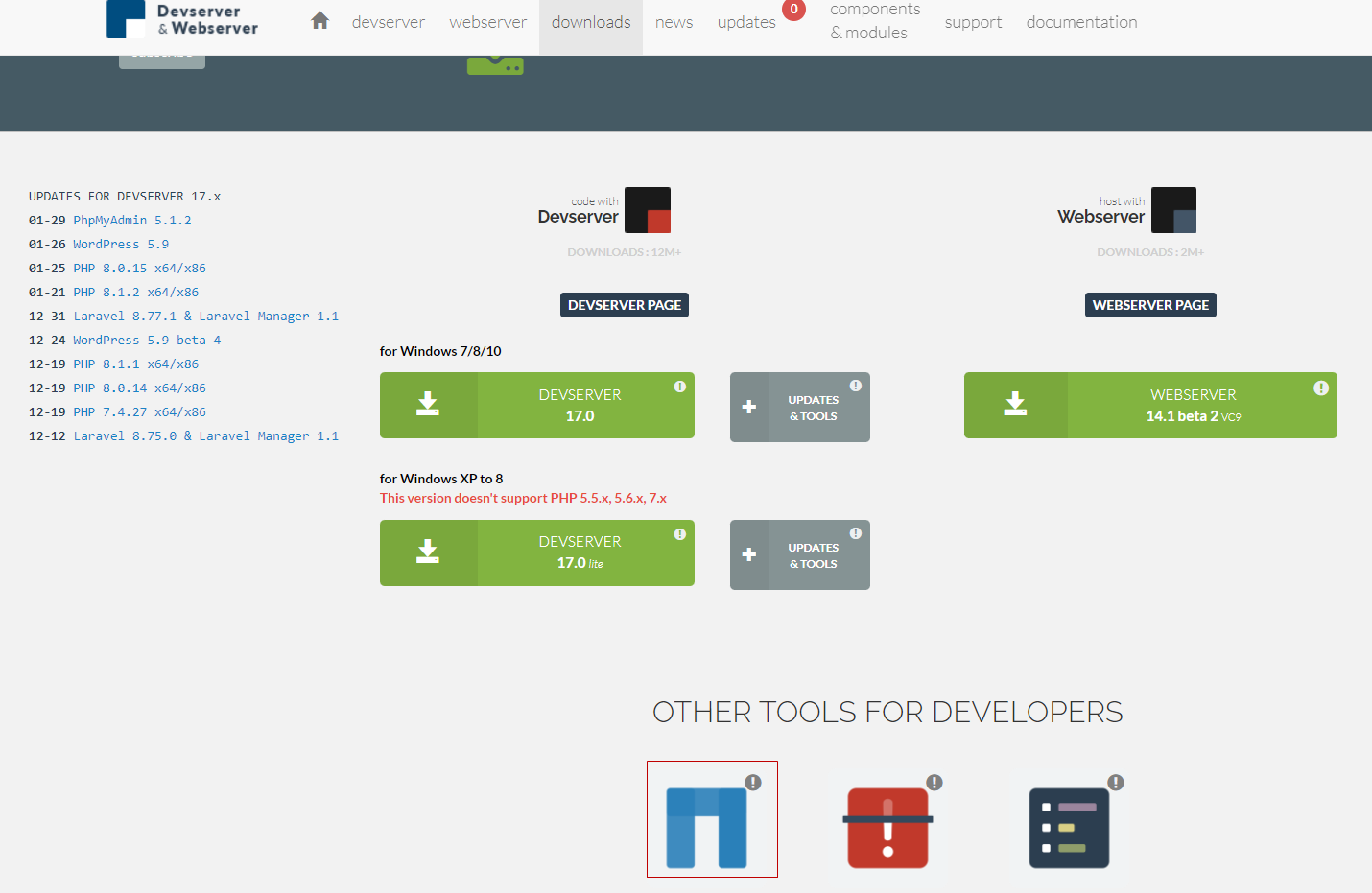1372x893 pixels.
Task: Click the Devserver 17.0 lite download arrow icon
Action: click(x=428, y=552)
